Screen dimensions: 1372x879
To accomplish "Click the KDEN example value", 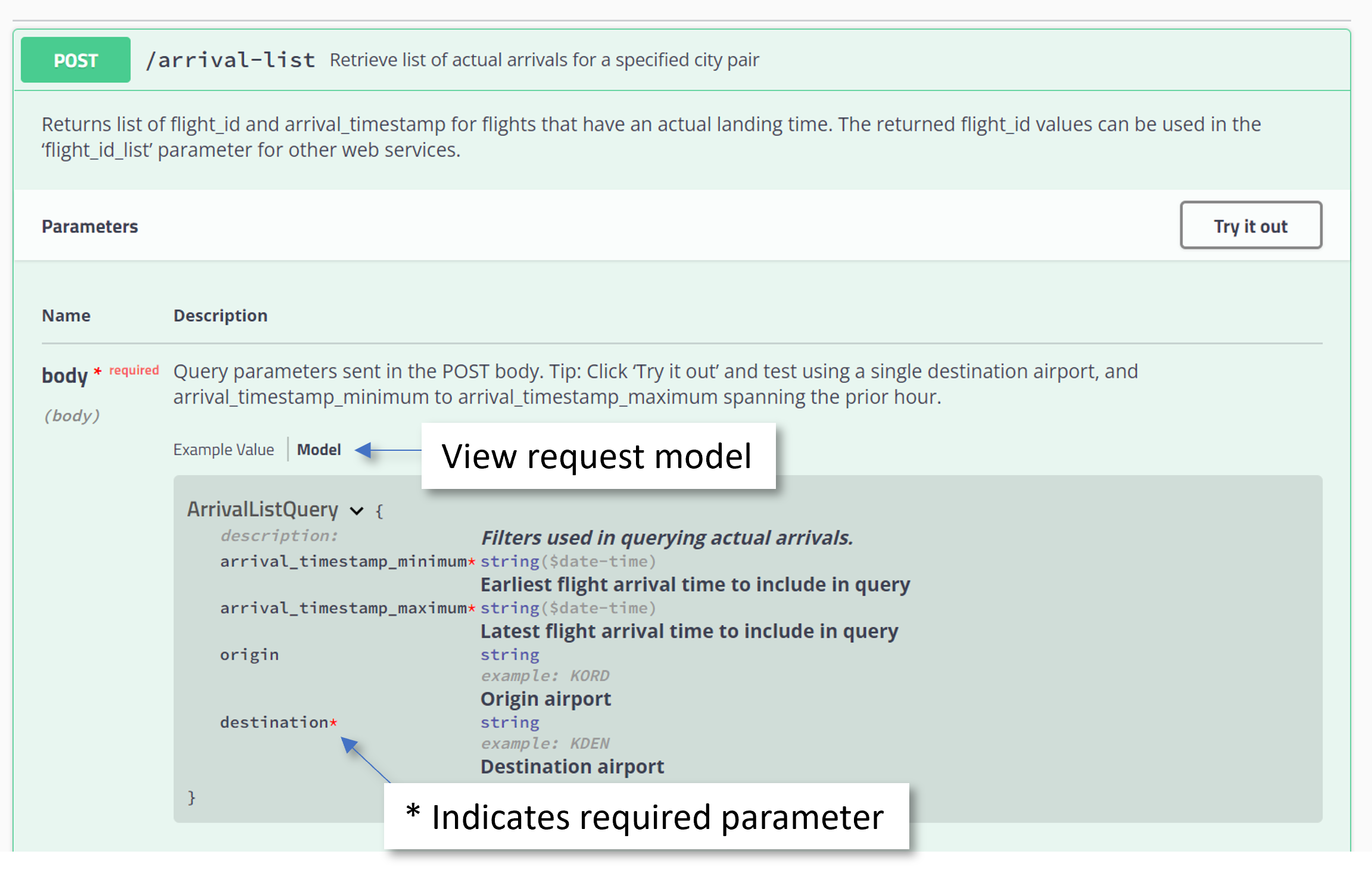I will coord(590,744).
